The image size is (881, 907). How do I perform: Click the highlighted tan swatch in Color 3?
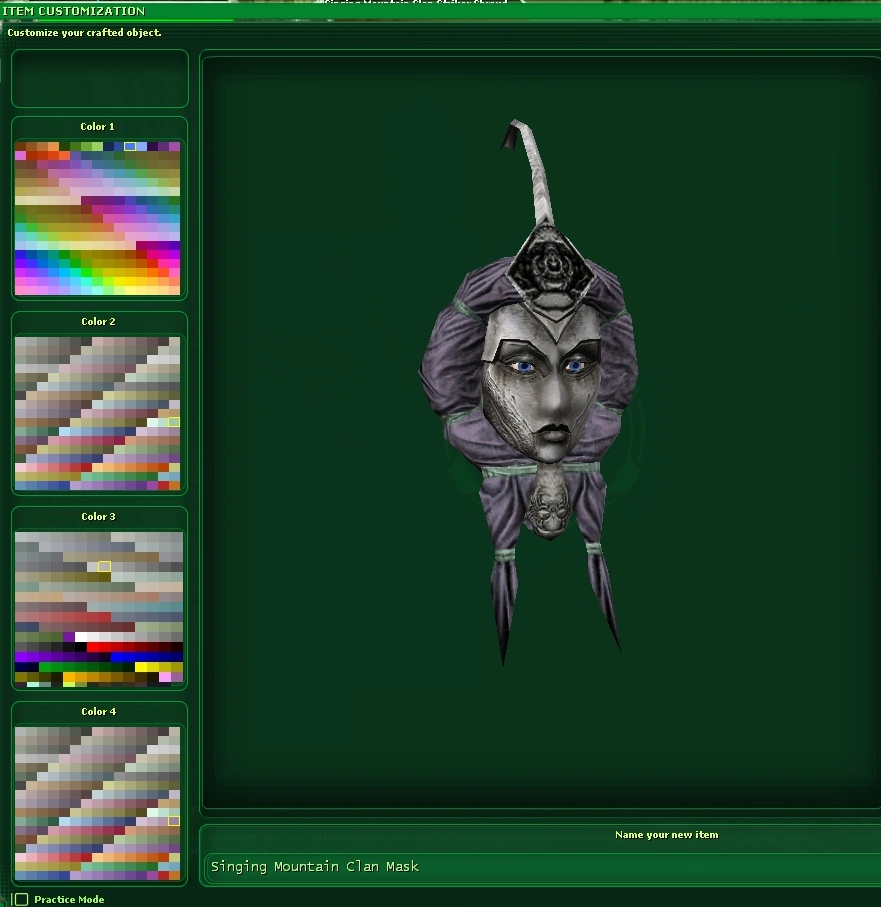pyautogui.click(x=104, y=566)
